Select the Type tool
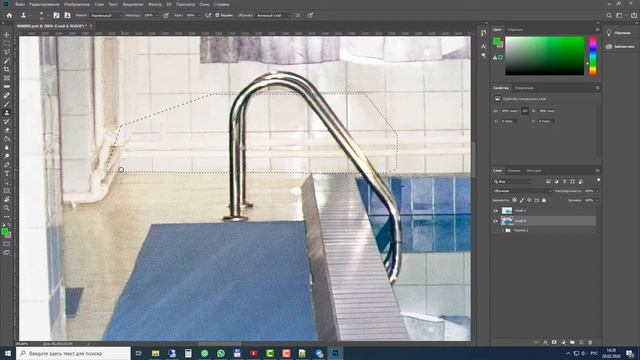Screen dimensions: 640x360 [x=7, y=174]
